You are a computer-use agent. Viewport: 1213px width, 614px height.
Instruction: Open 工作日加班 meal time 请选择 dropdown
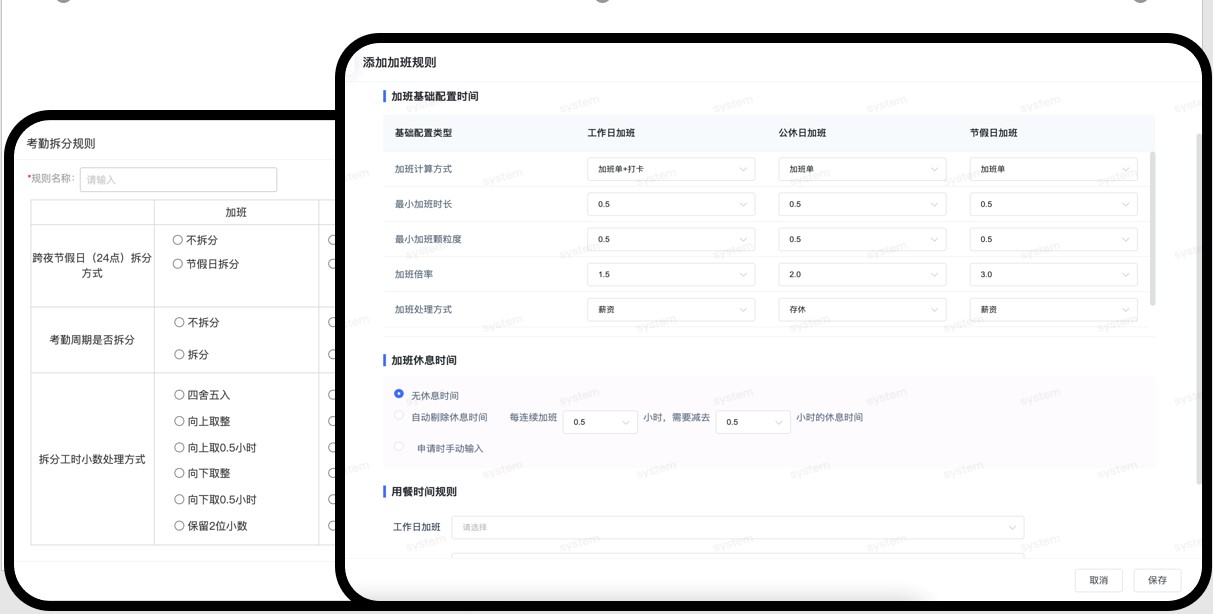coord(737,526)
